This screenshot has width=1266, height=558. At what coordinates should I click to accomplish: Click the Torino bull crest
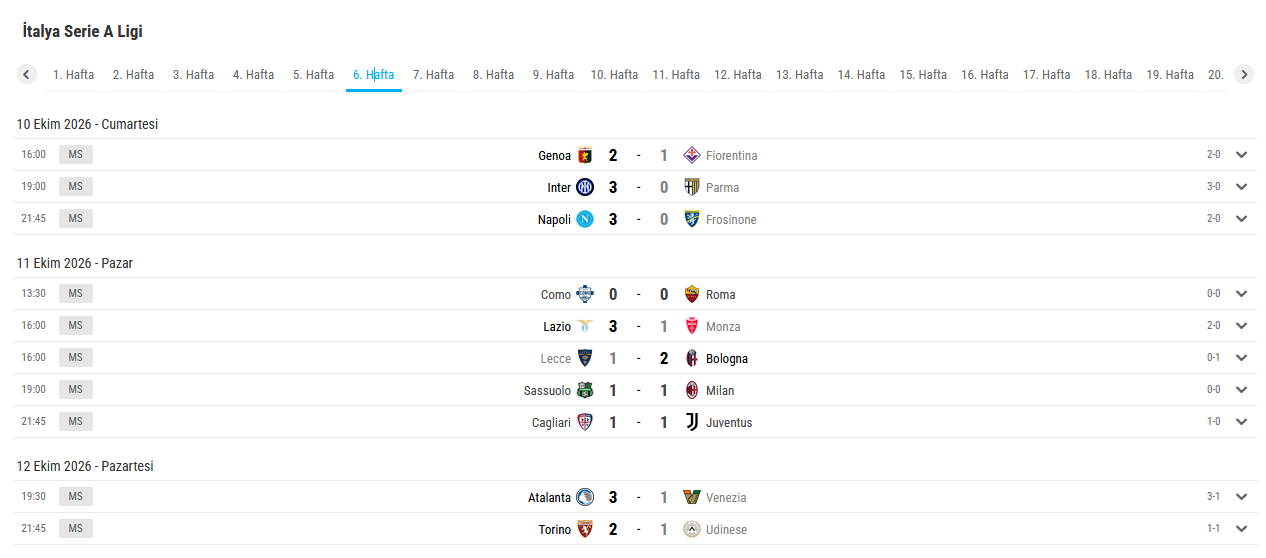tap(585, 529)
